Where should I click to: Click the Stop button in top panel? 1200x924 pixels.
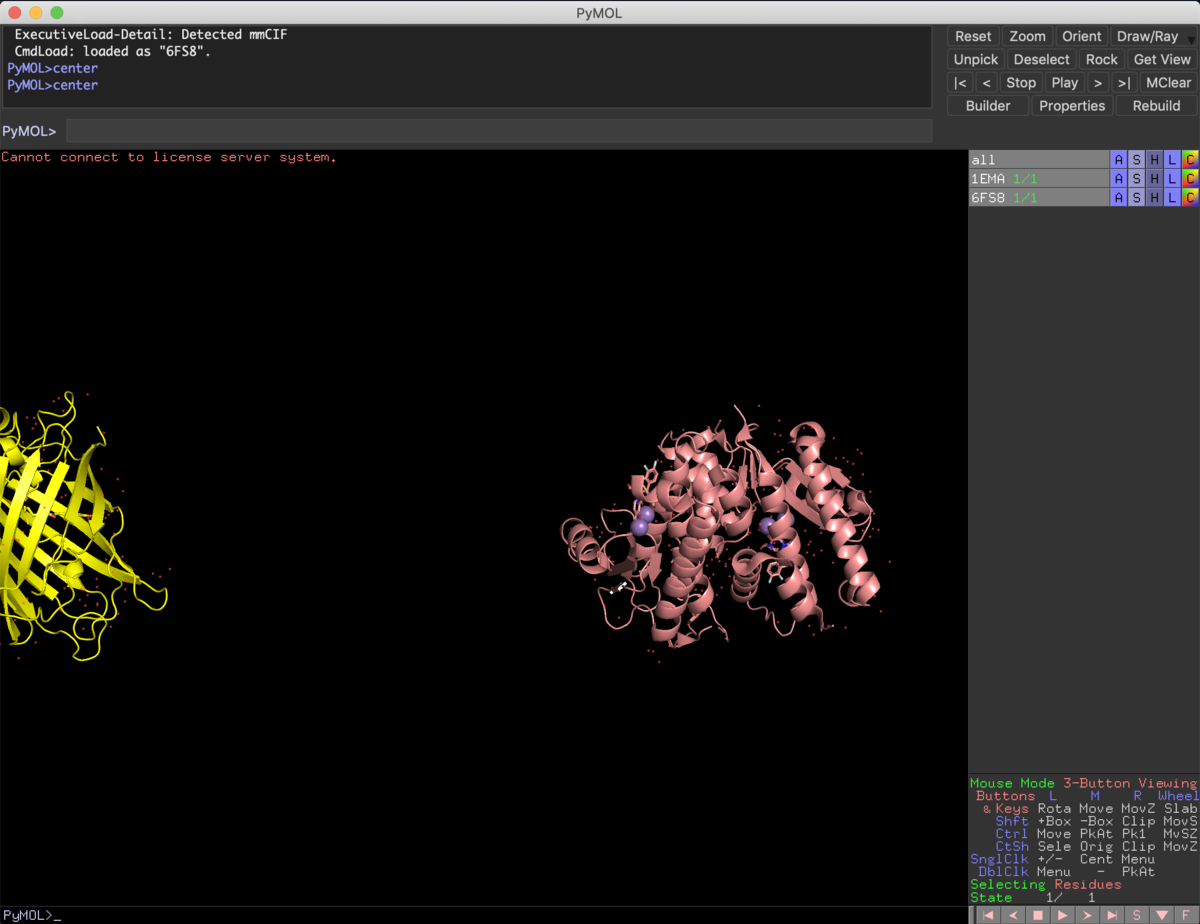tap(1021, 83)
